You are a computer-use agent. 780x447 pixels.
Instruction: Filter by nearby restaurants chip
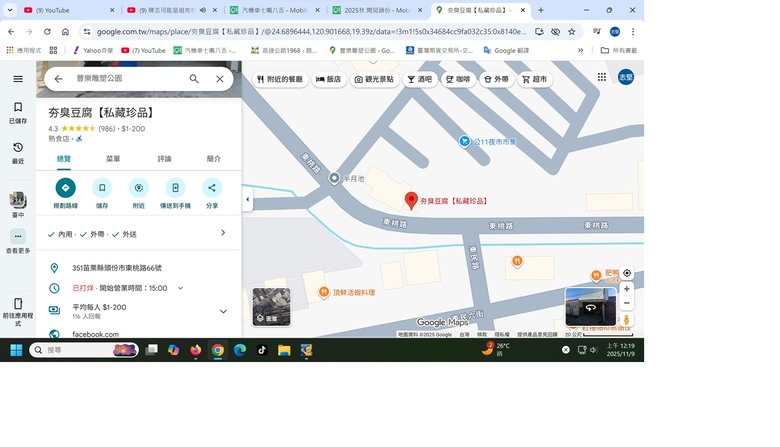281,79
